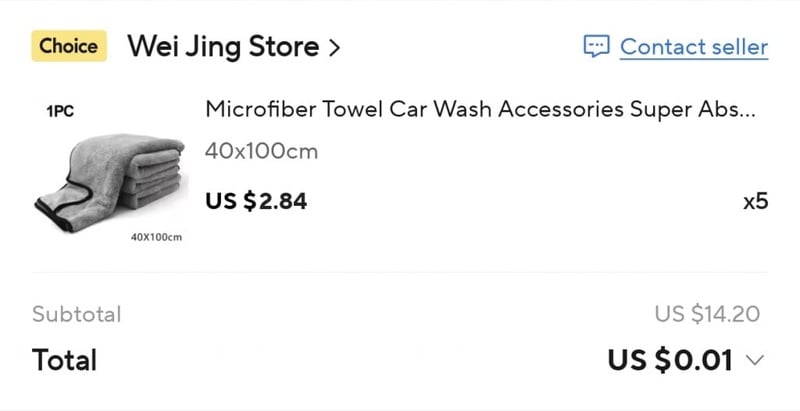Open the store via chevron after Wei Jing Store

(334, 47)
